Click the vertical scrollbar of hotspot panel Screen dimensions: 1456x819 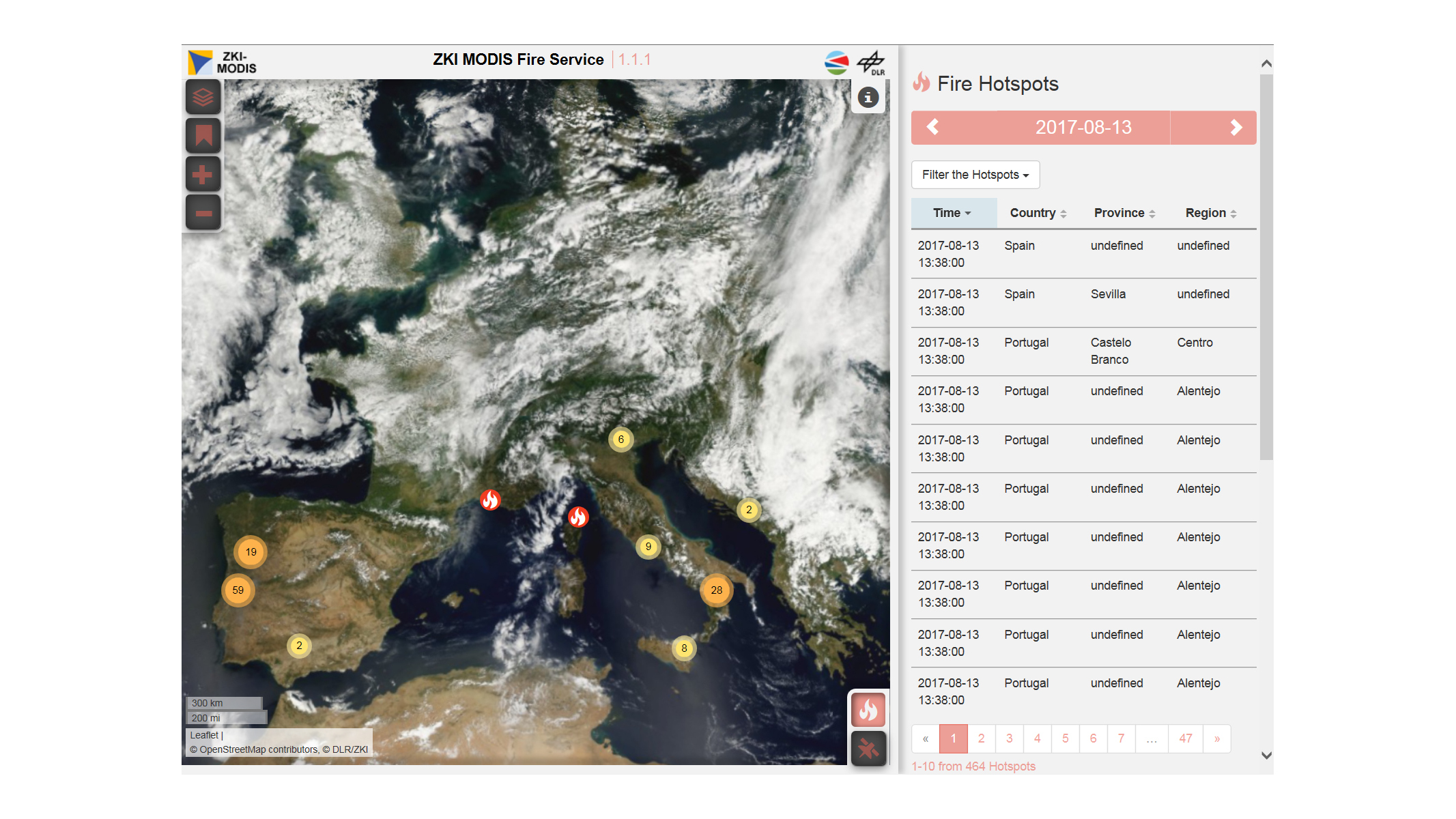click(x=1266, y=267)
